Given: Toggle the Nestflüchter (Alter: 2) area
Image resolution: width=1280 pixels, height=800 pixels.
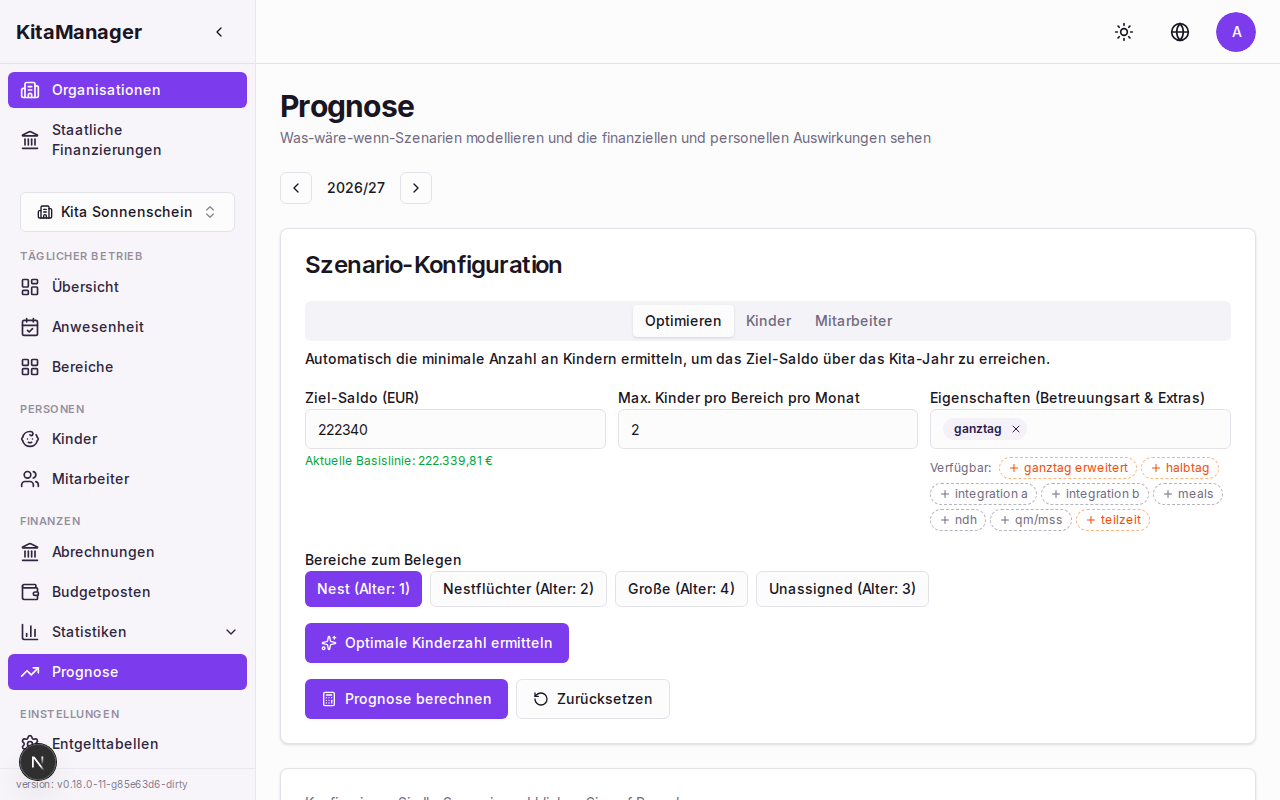Looking at the screenshot, I should (518, 589).
